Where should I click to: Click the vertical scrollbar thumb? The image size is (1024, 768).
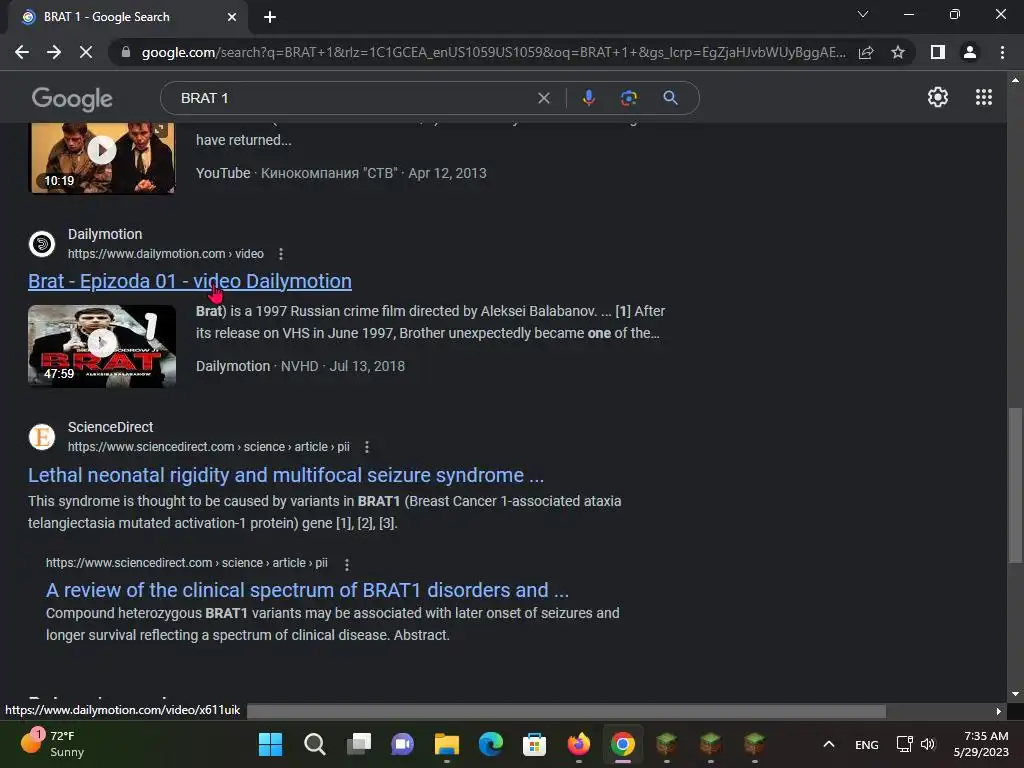pyautogui.click(x=1015, y=486)
